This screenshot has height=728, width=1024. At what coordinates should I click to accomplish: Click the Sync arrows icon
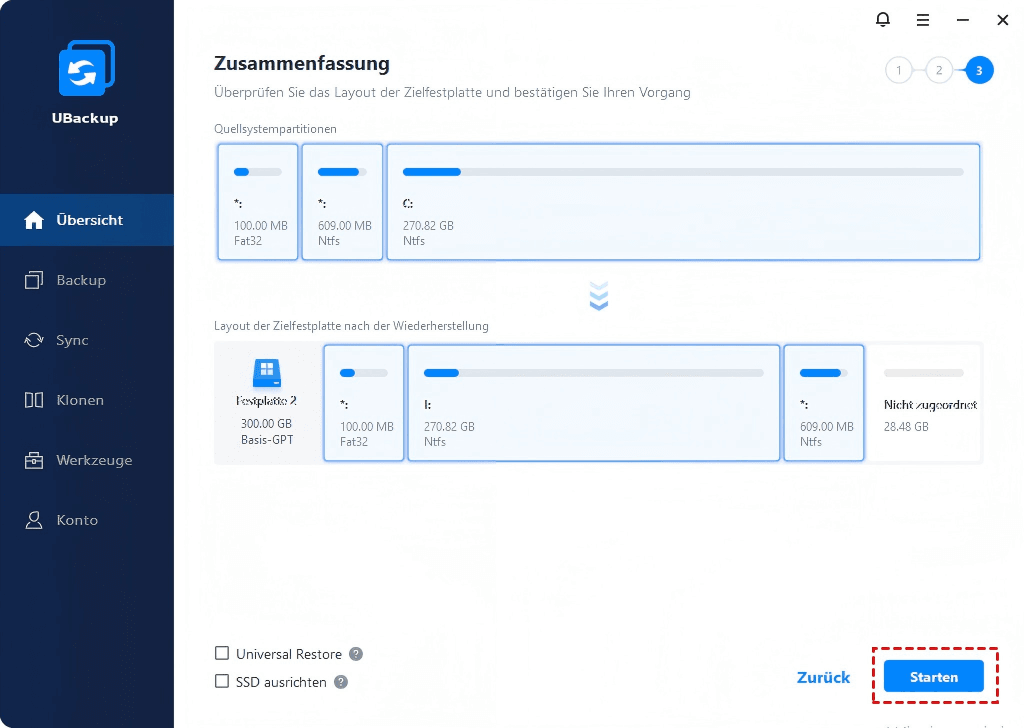(34, 340)
